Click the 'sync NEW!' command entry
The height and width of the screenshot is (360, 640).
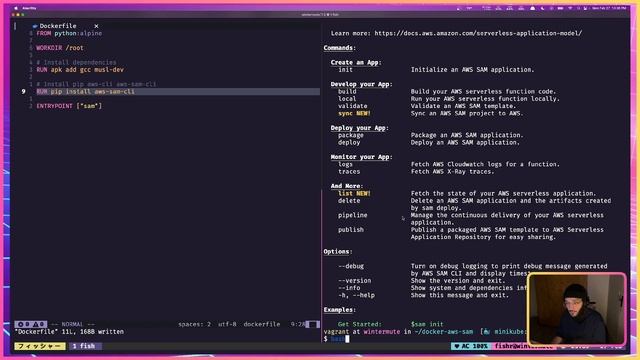point(354,113)
